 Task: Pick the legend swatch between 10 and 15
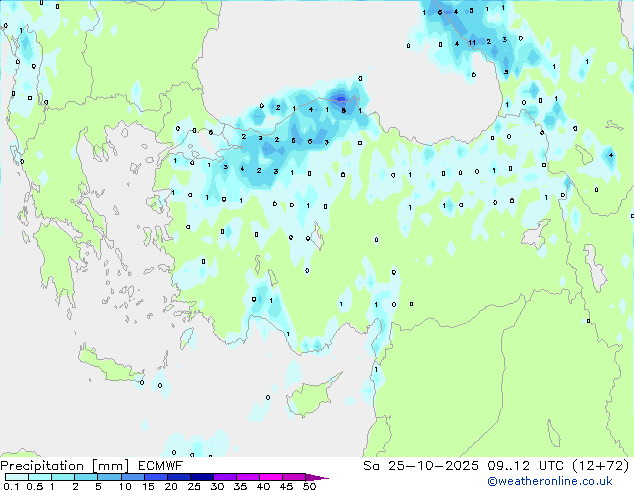coord(132,477)
